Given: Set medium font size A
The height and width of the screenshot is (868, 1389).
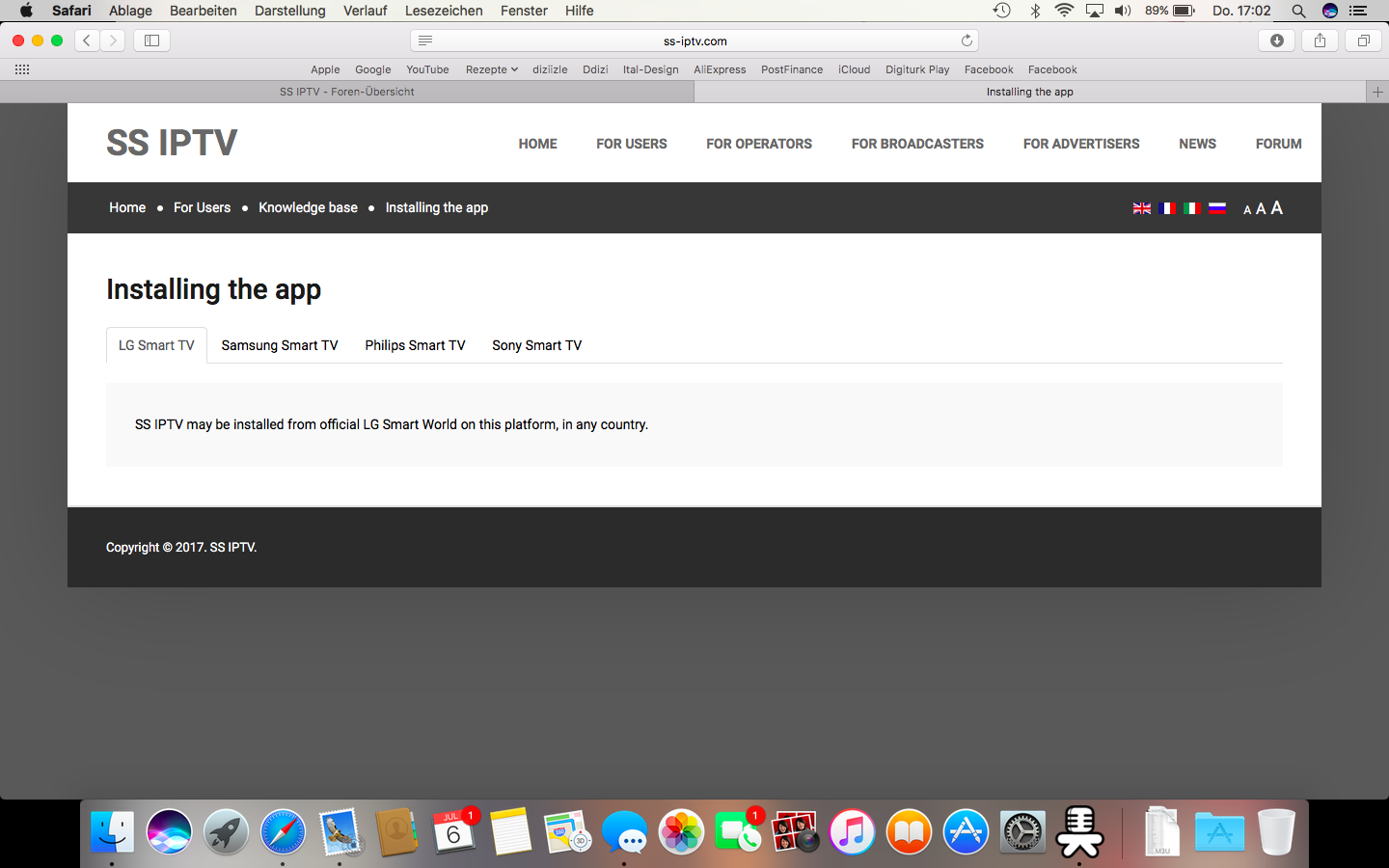Looking at the screenshot, I should (x=1261, y=208).
